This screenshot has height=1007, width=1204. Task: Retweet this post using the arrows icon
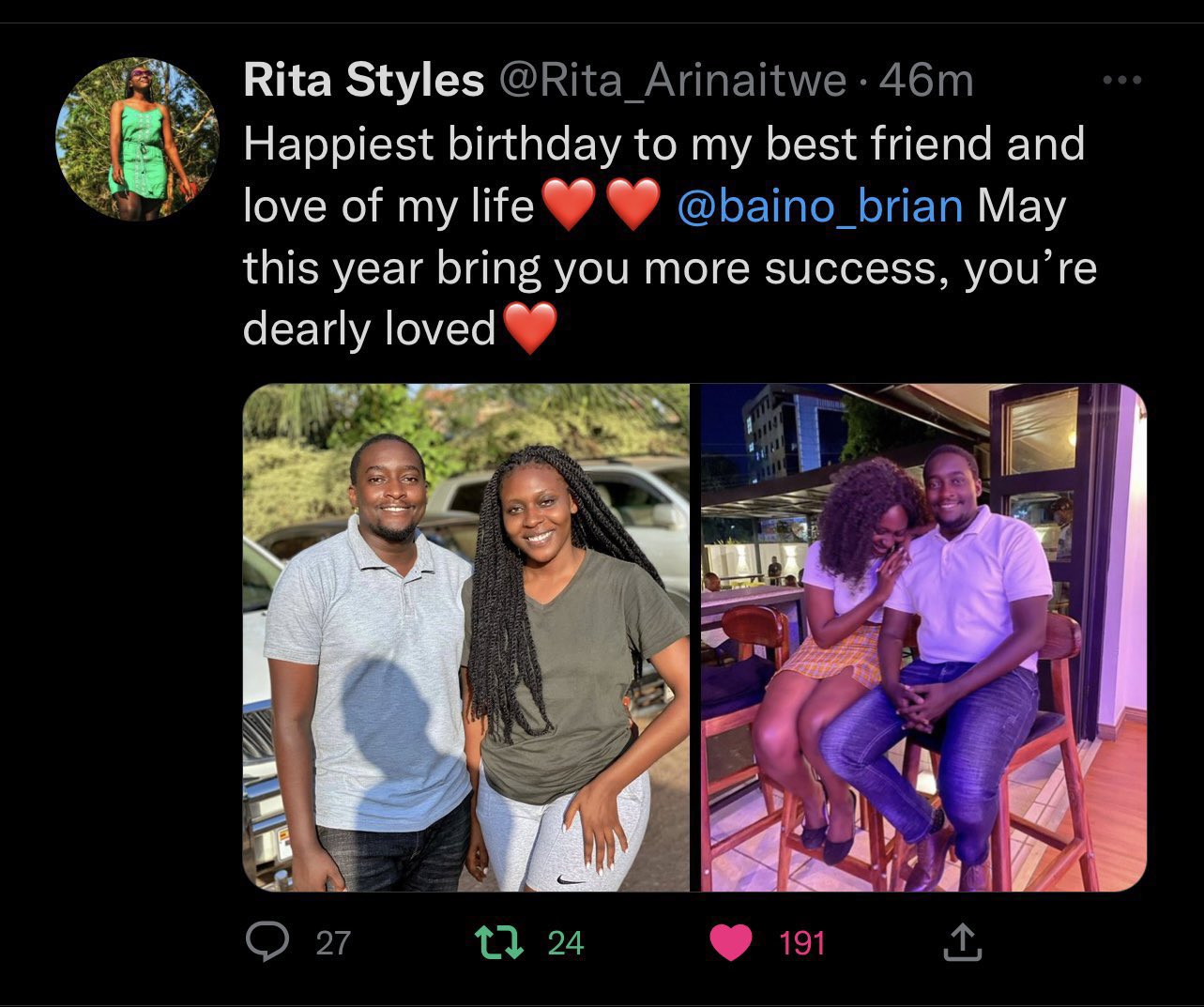(497, 941)
